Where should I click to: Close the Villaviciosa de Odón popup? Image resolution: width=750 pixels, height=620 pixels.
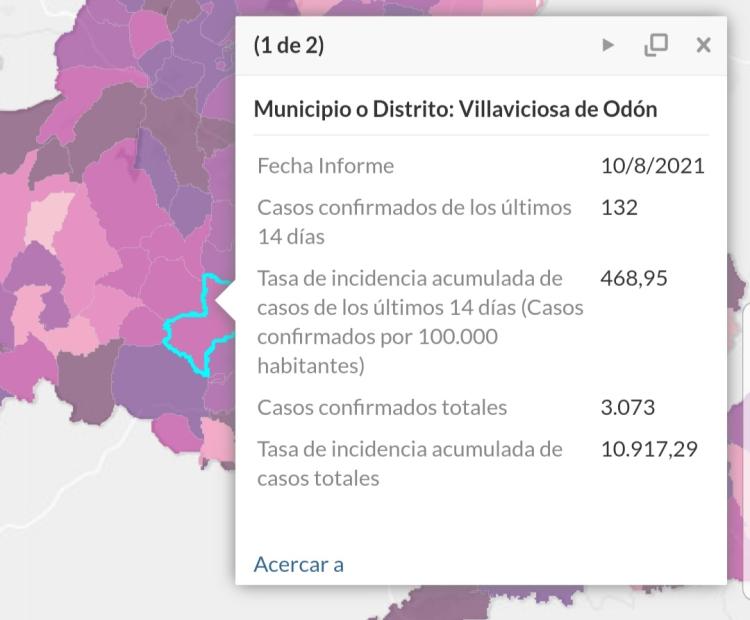click(703, 45)
